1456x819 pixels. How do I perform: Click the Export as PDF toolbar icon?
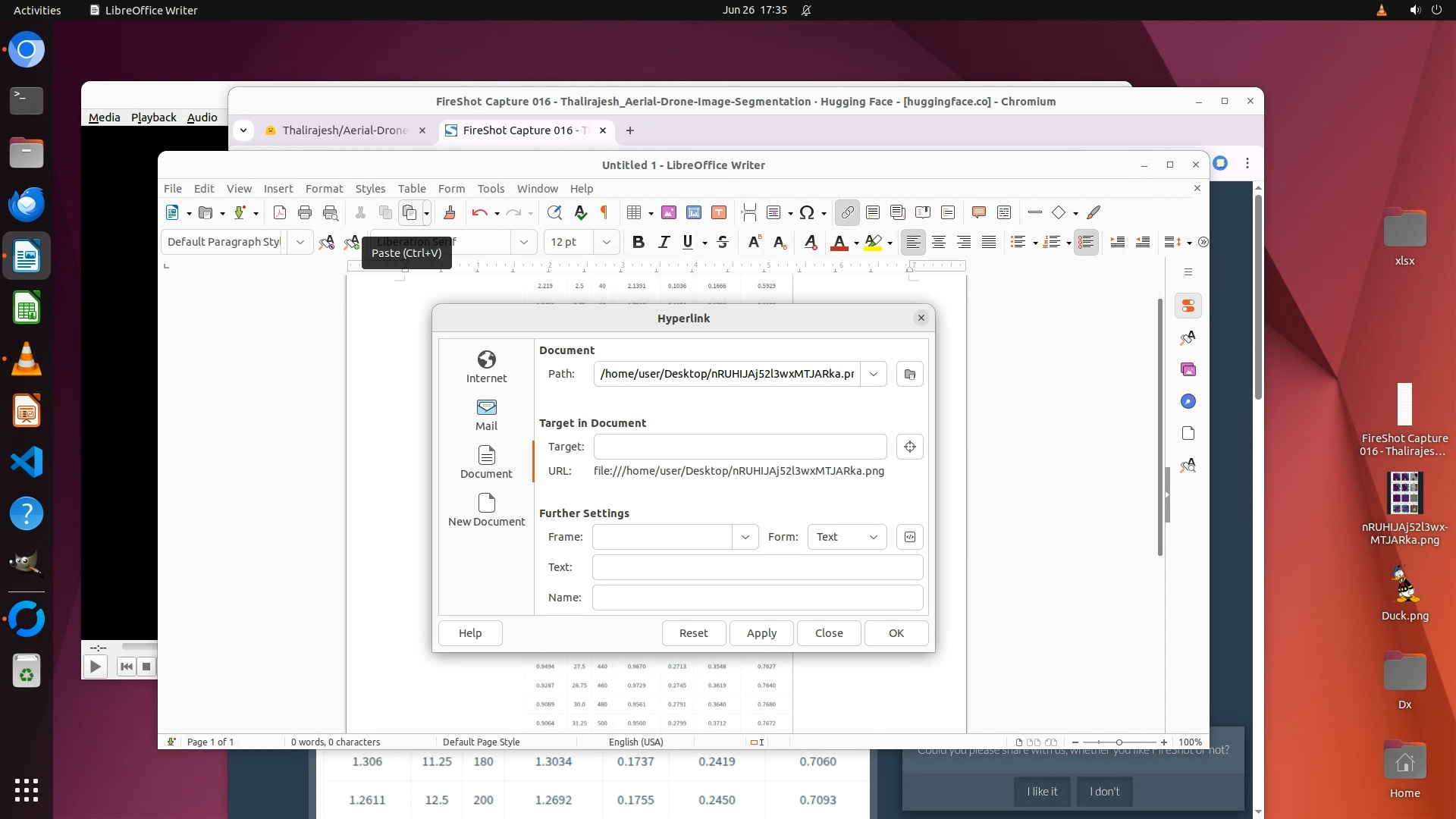tap(279, 213)
